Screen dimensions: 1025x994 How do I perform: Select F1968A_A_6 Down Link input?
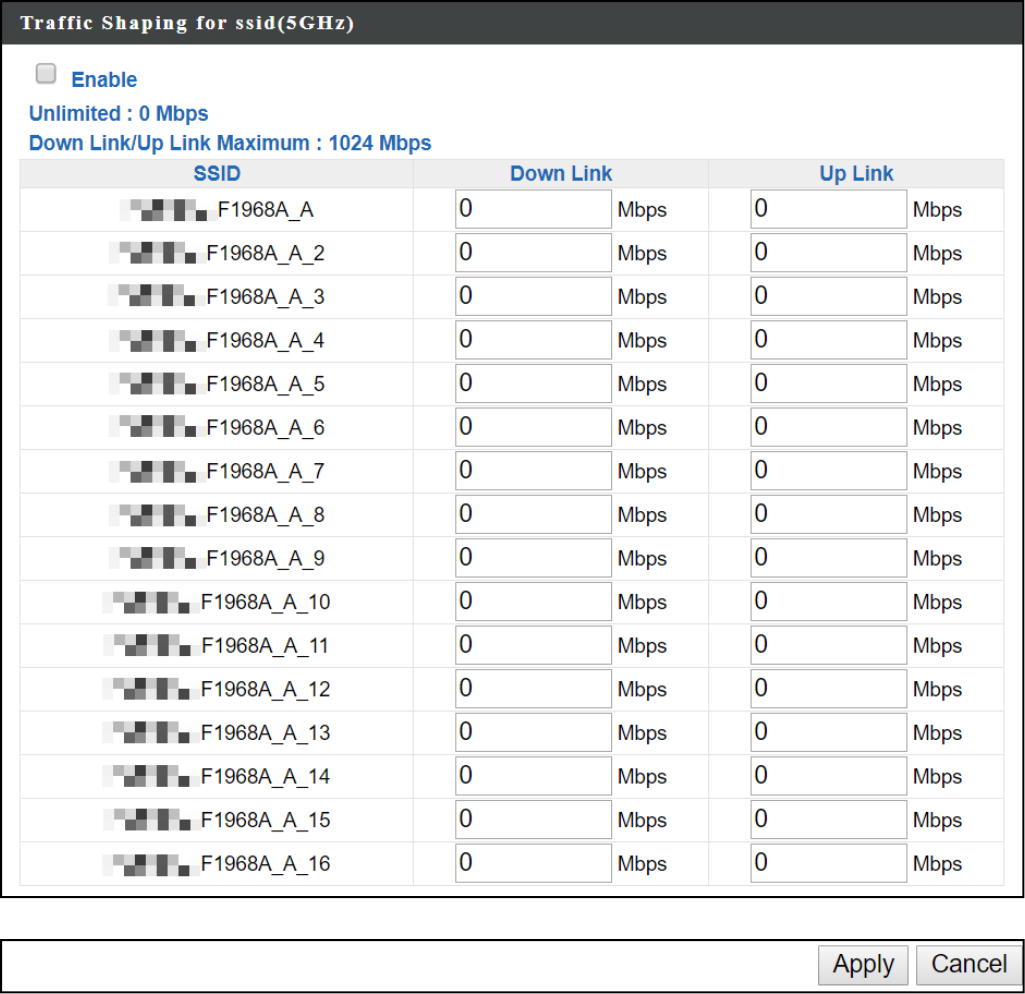click(x=533, y=427)
